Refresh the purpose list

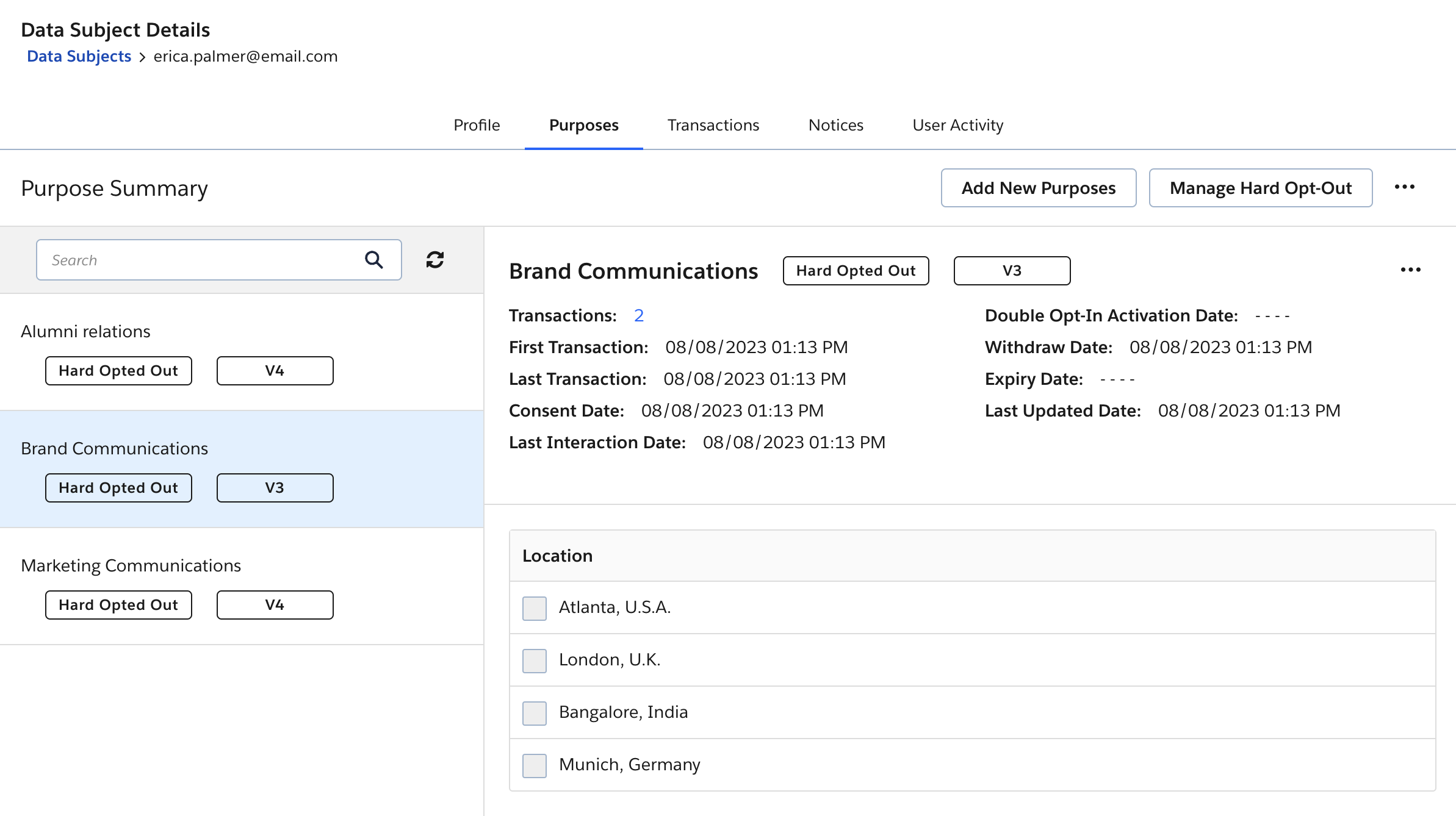click(x=434, y=259)
